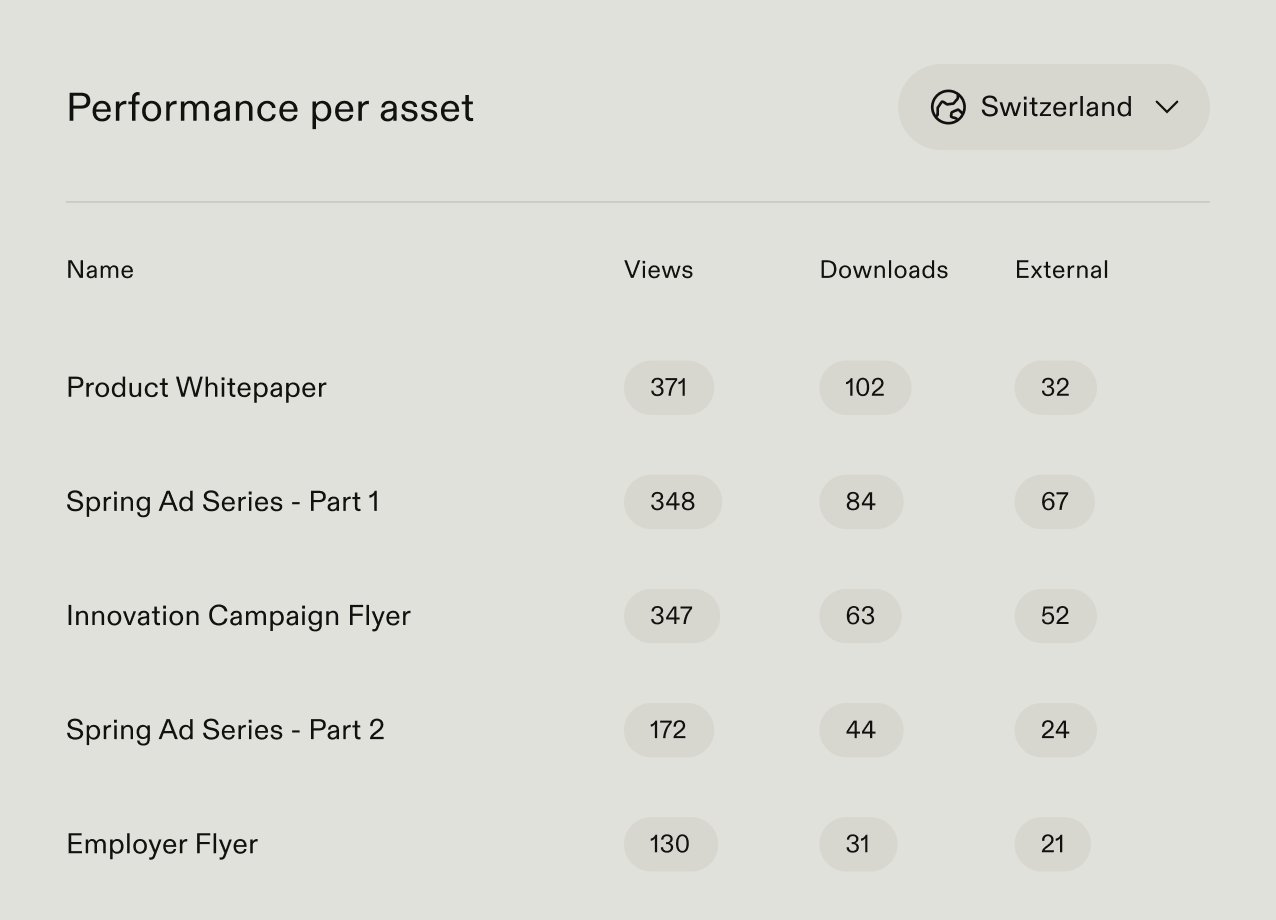Sort by the Views column header

[x=658, y=270]
